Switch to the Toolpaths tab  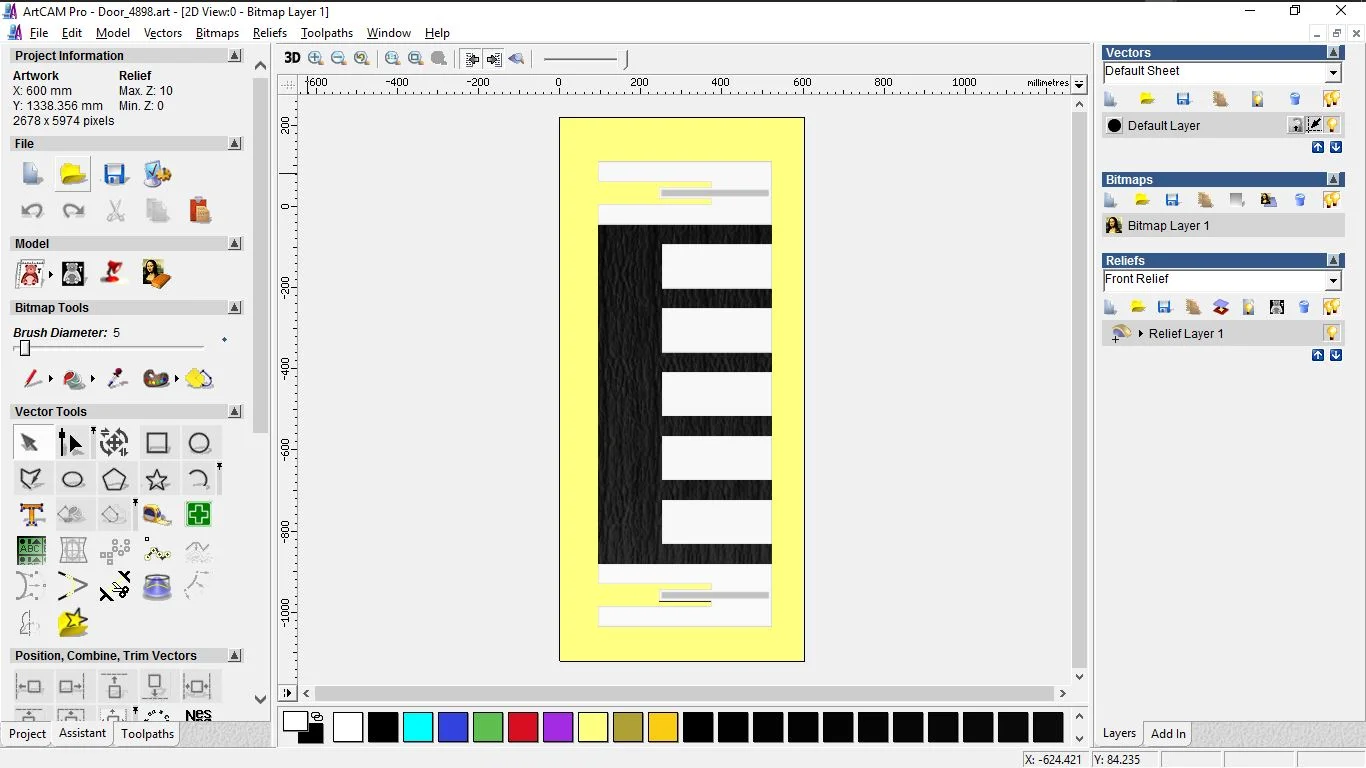click(x=148, y=734)
